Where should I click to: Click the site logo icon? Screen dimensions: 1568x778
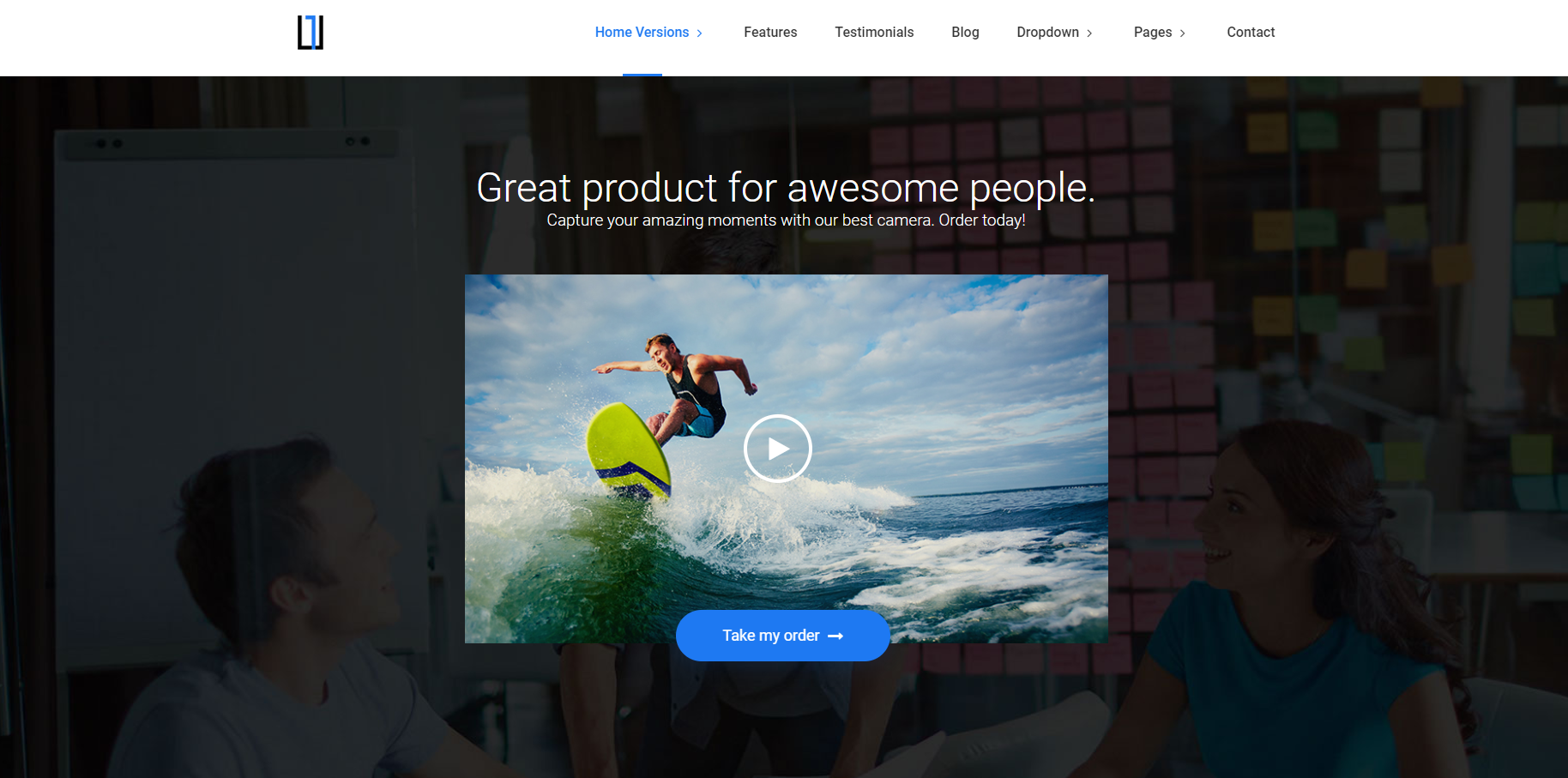tap(311, 33)
